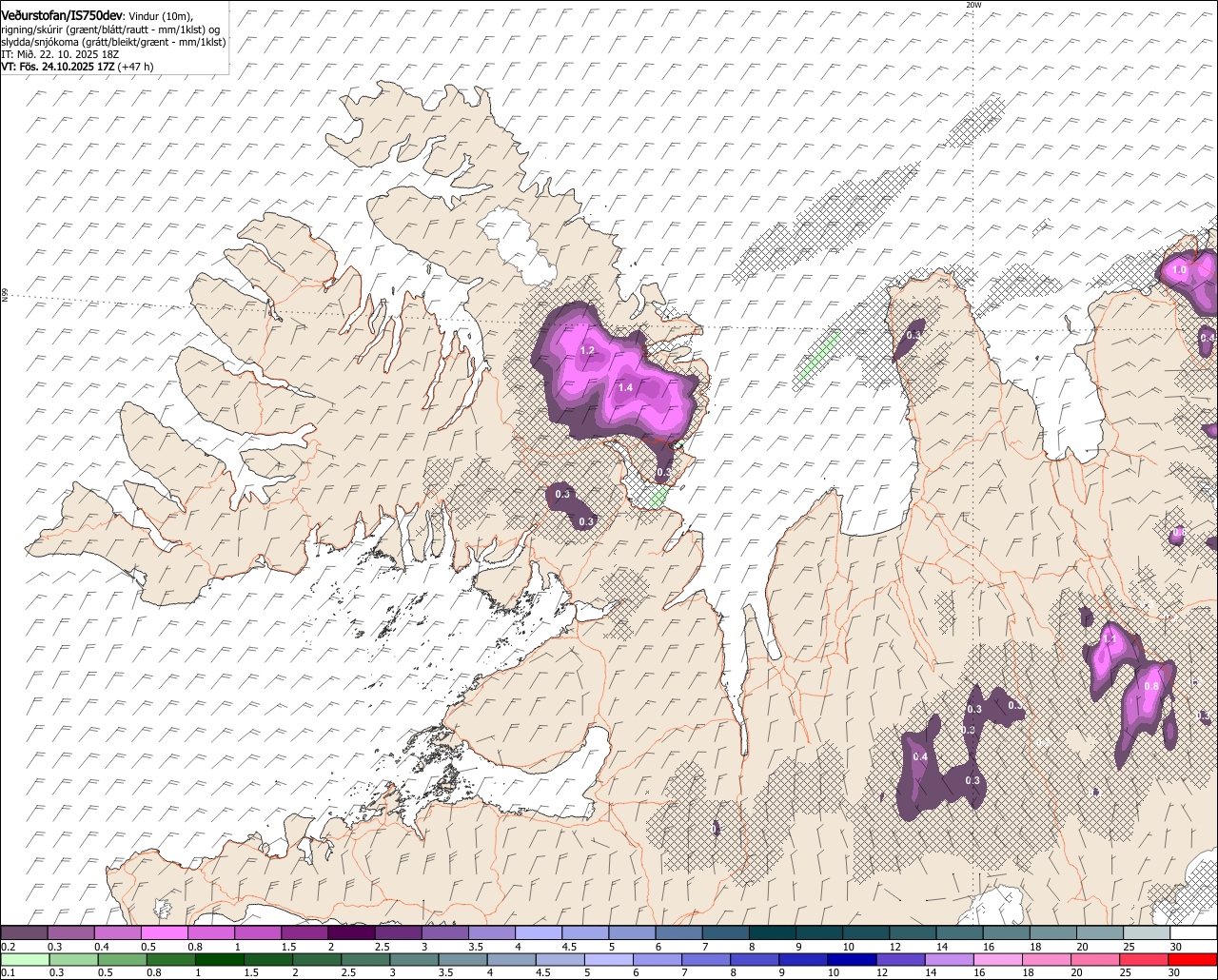Click the '20W' longitude label
Image resolution: width=1218 pixels, height=980 pixels.
click(x=972, y=5)
